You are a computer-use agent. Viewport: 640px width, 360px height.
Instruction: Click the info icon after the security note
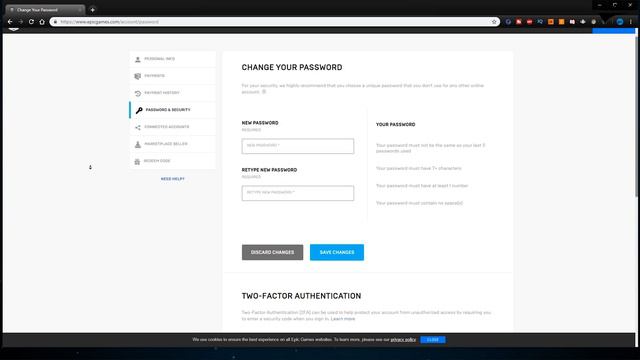click(x=264, y=92)
